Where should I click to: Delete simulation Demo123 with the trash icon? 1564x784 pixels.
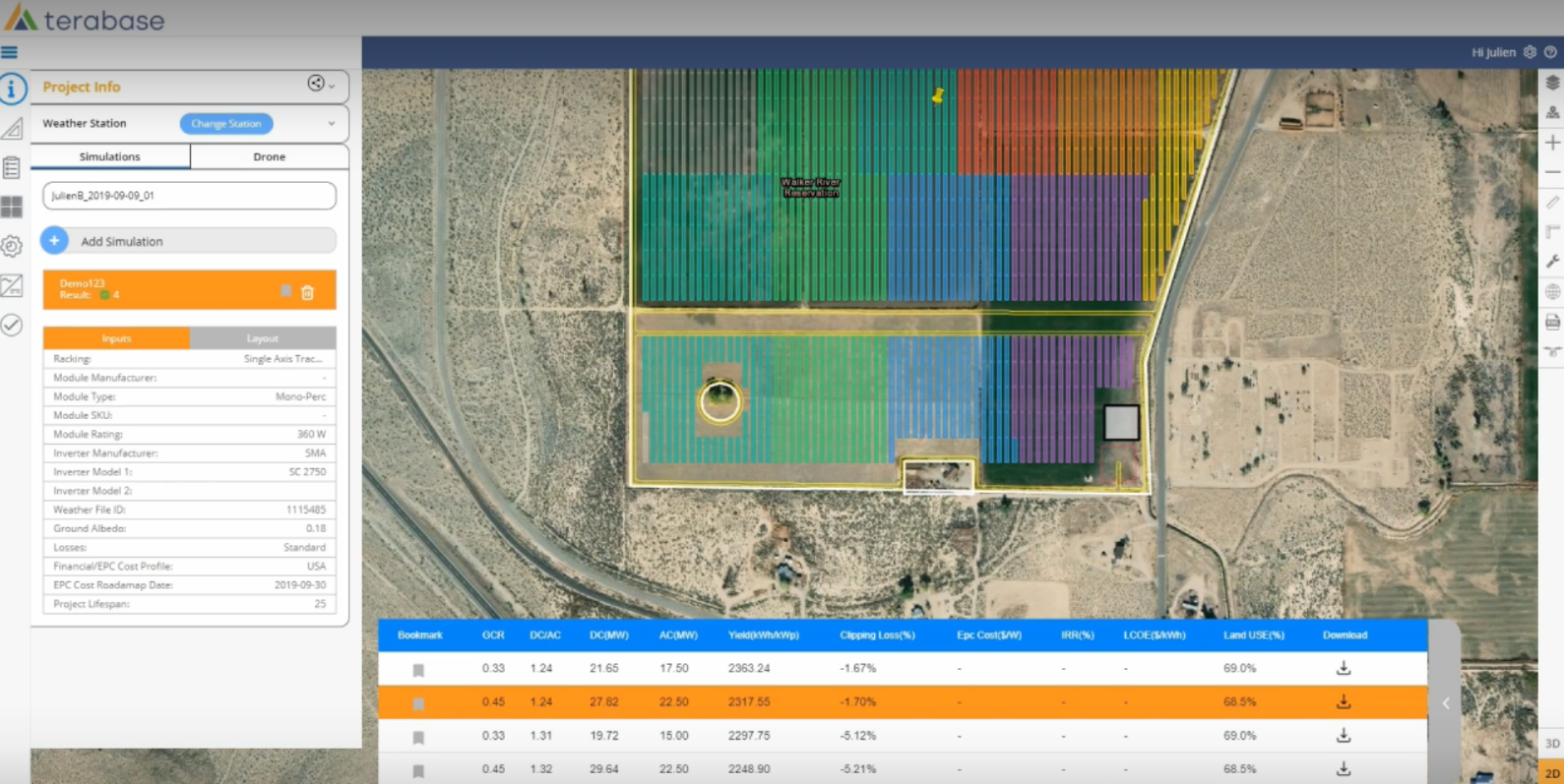(307, 292)
